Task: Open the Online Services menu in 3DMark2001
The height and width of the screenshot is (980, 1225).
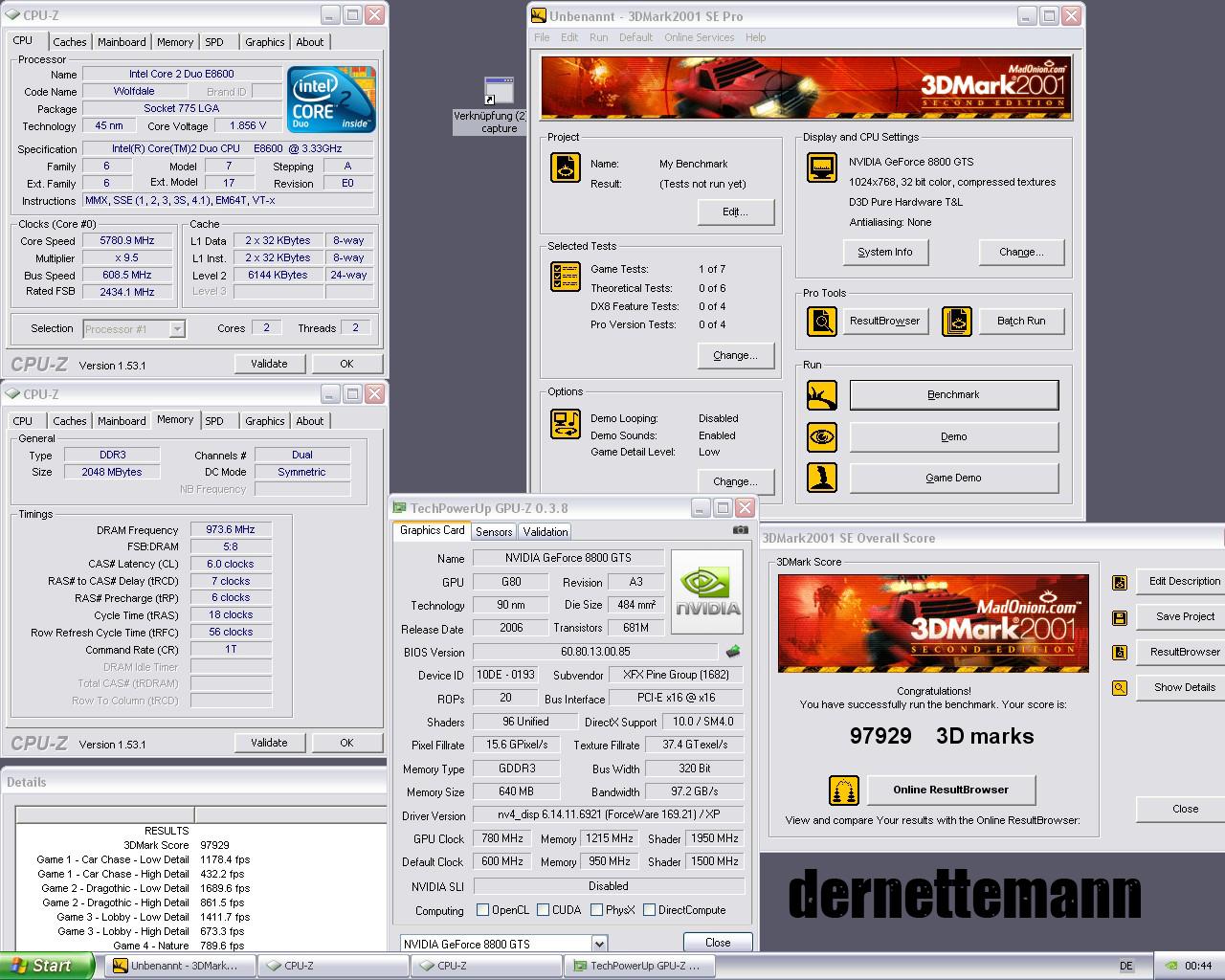Action: click(699, 37)
